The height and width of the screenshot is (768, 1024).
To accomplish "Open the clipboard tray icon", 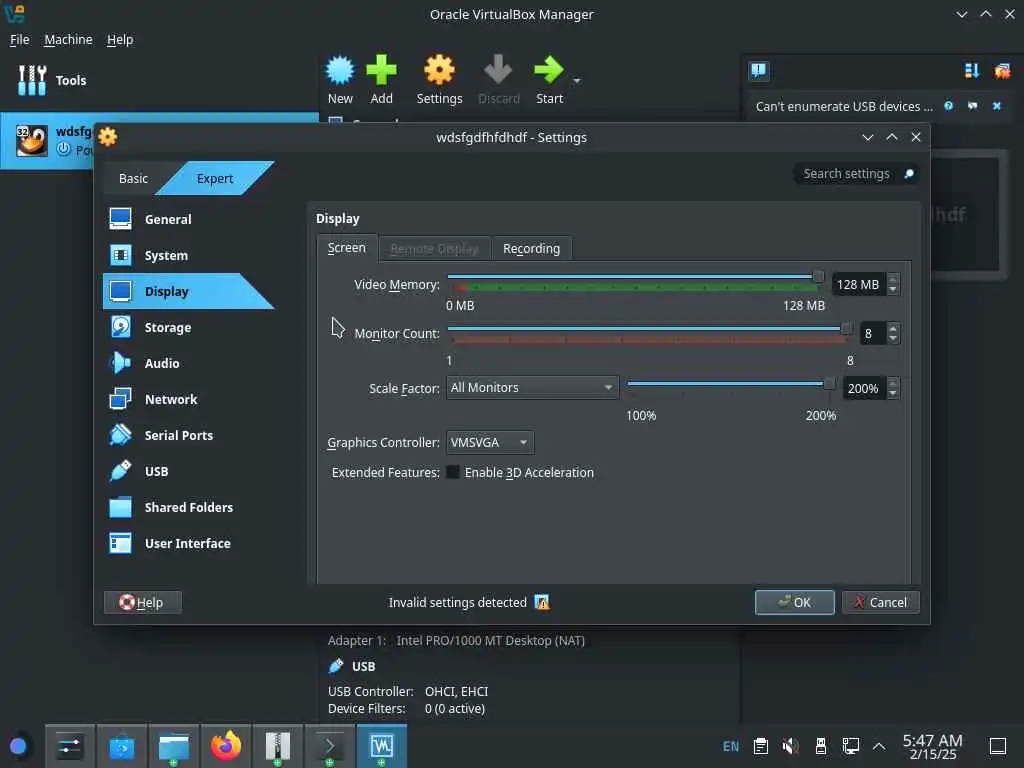I will (760, 746).
